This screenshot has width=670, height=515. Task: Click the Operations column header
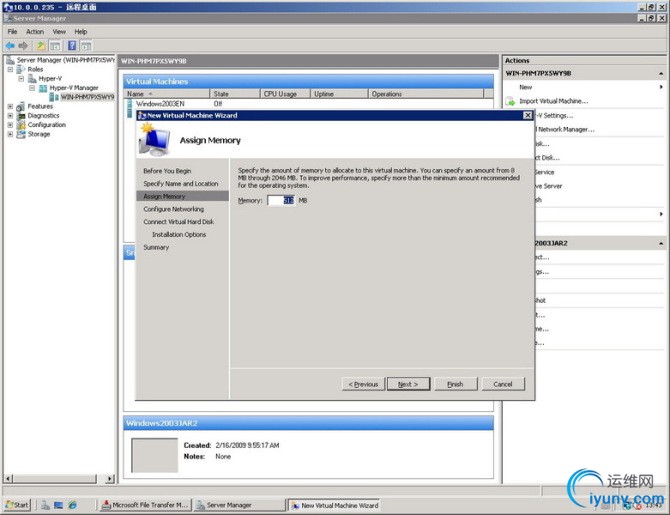(426, 94)
